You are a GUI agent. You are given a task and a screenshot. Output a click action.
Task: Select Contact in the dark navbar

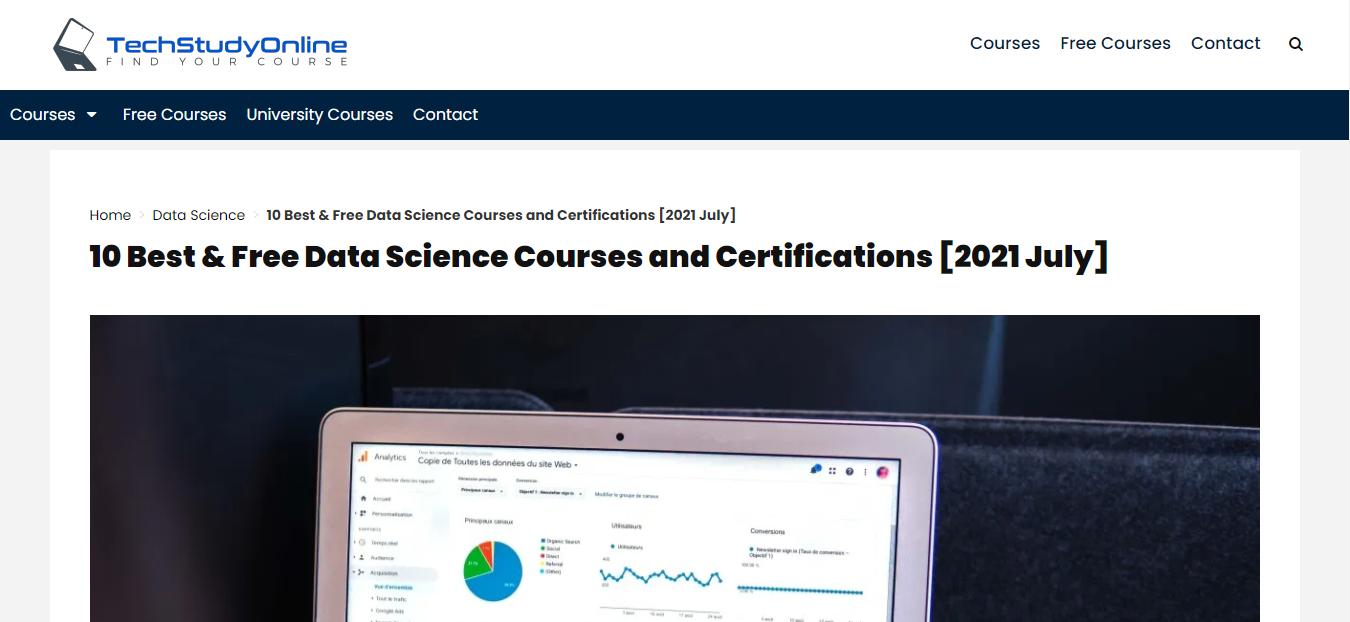click(445, 114)
